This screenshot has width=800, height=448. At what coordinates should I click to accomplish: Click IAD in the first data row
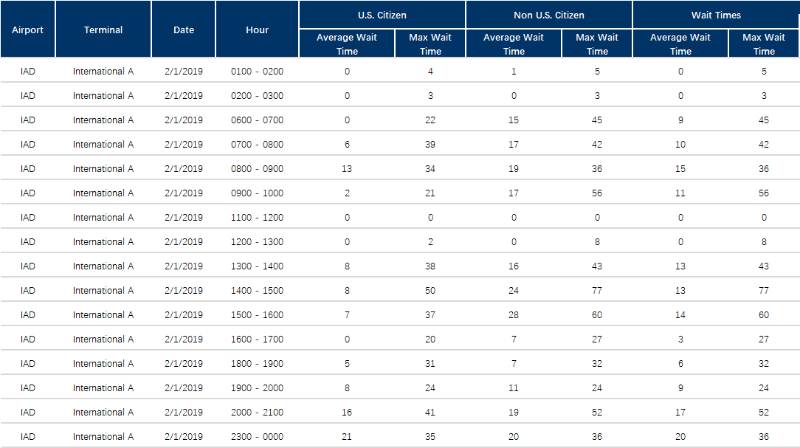(x=28, y=71)
